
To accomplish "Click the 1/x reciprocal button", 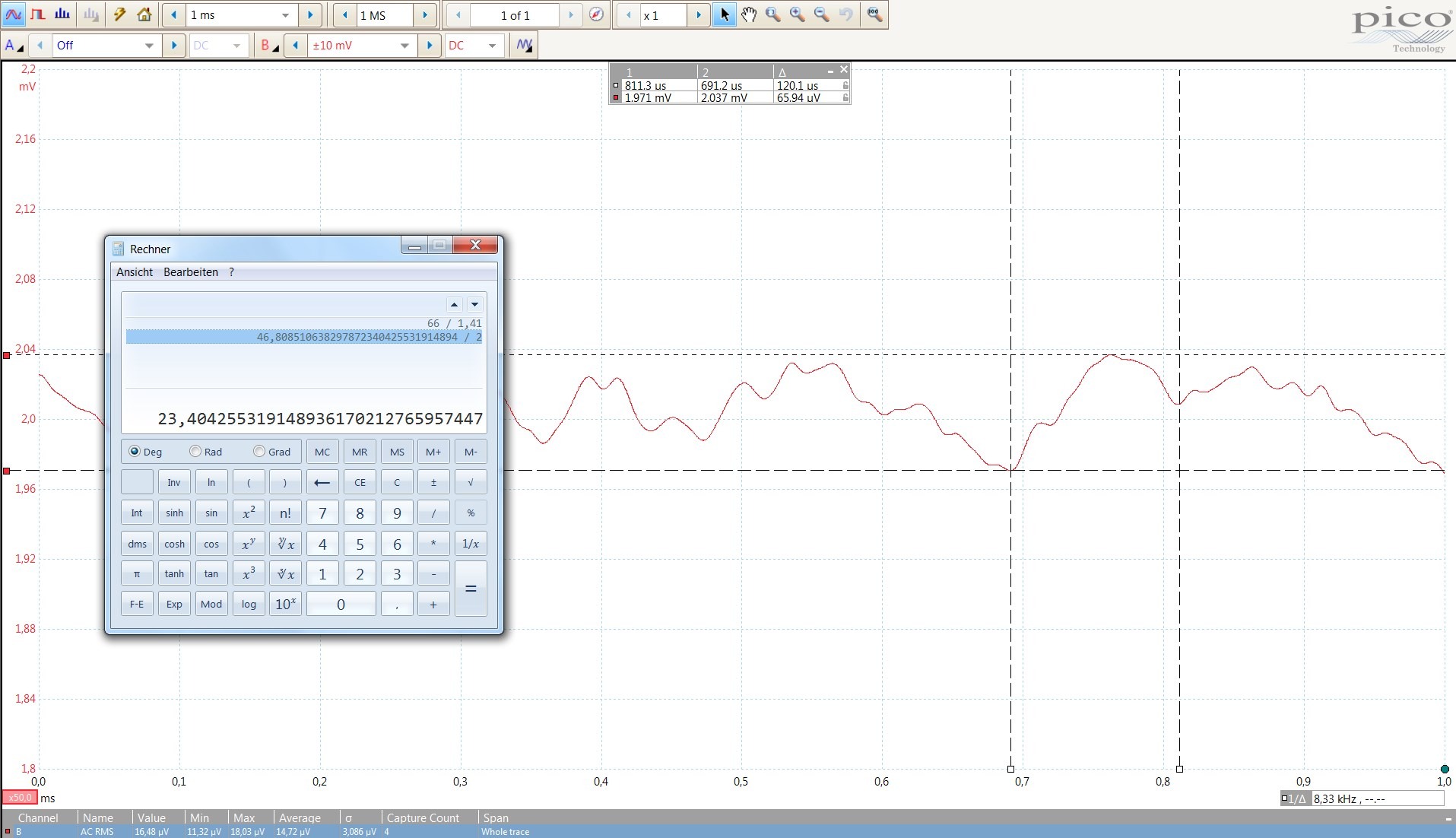I will click(471, 543).
